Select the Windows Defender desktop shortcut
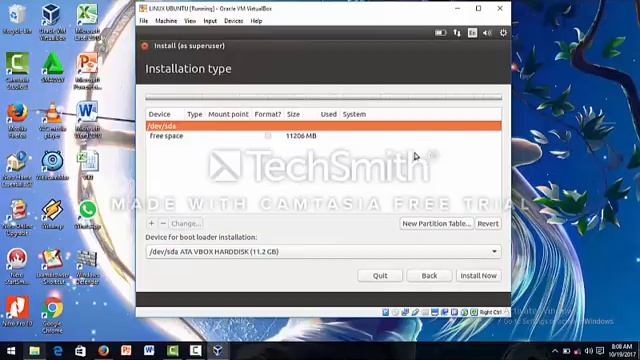 [87, 267]
